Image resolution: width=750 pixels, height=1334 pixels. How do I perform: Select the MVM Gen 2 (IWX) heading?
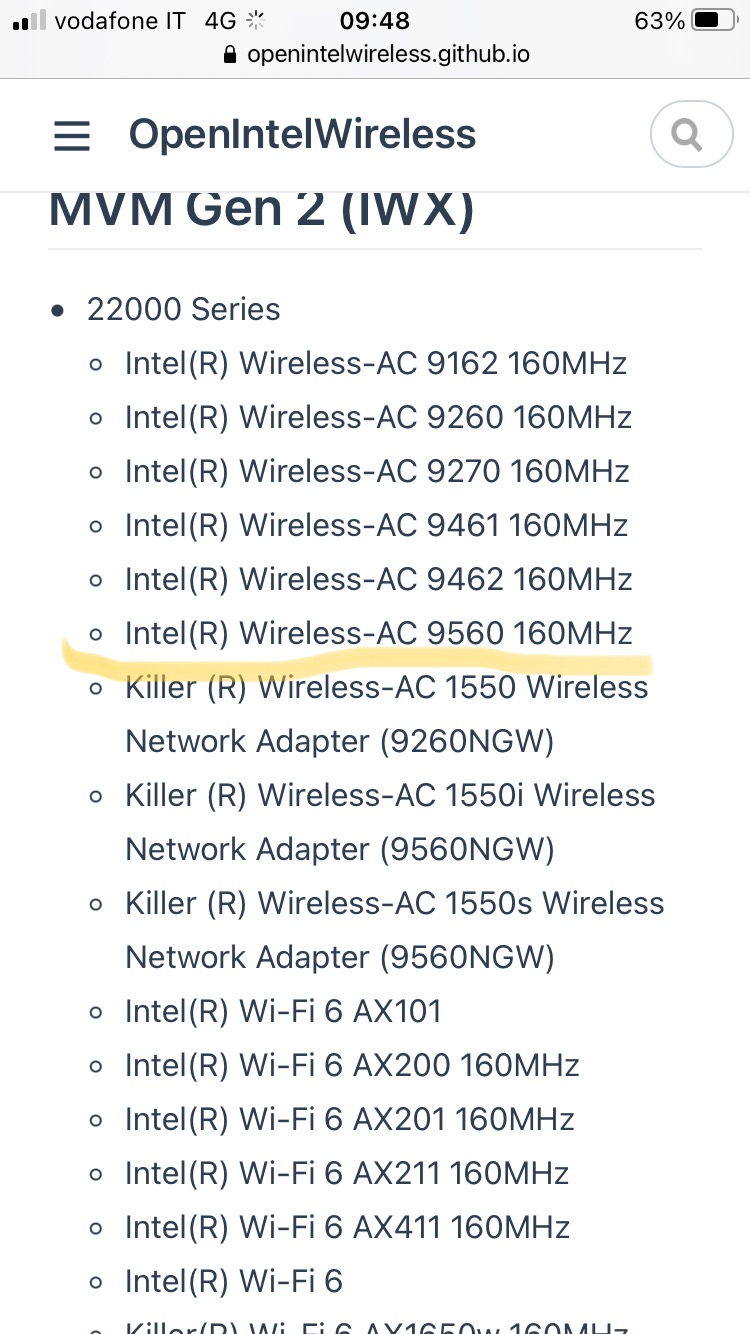[x=264, y=209]
